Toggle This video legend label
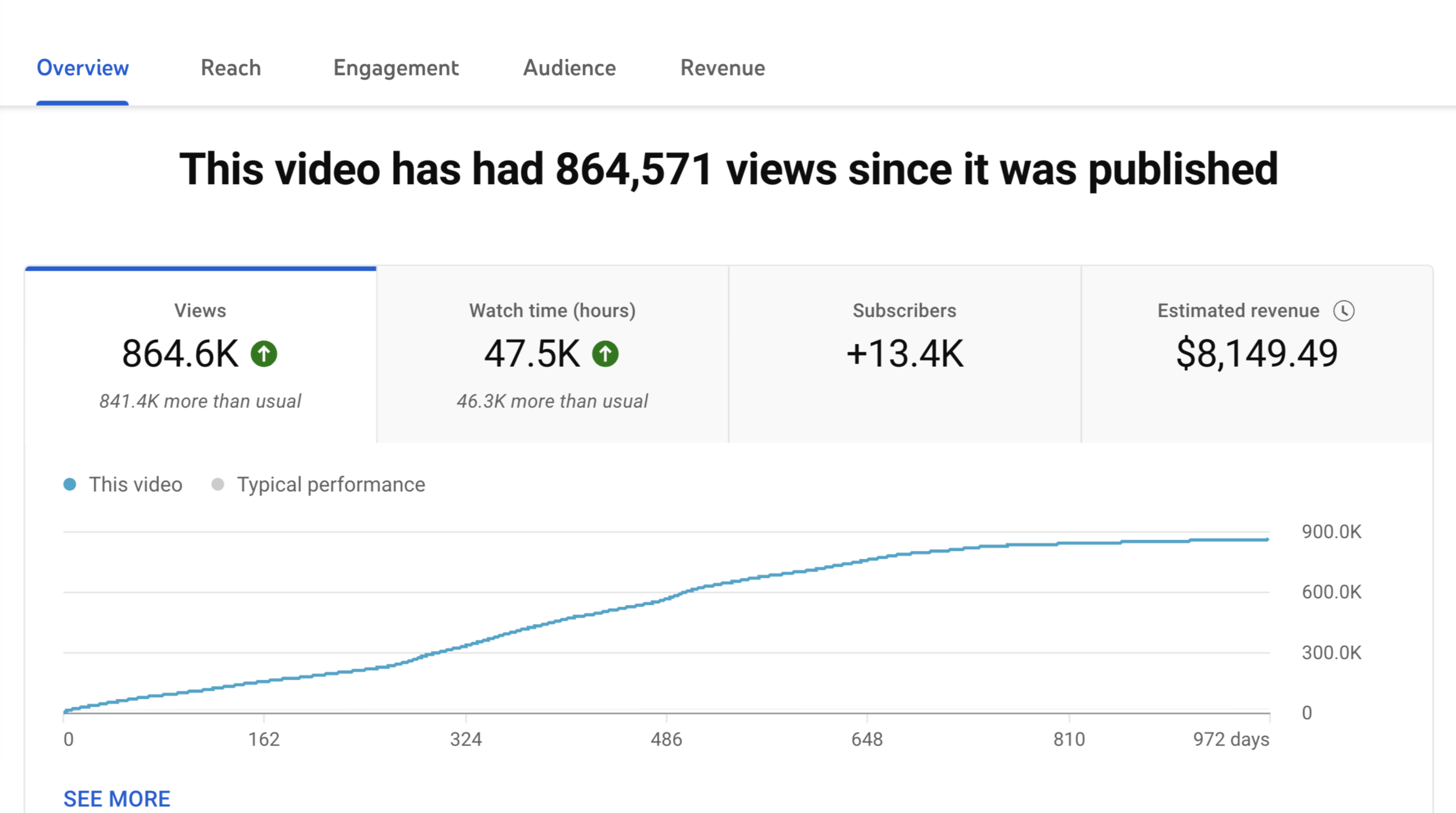Image resolution: width=1456 pixels, height=813 pixels. coord(136,485)
